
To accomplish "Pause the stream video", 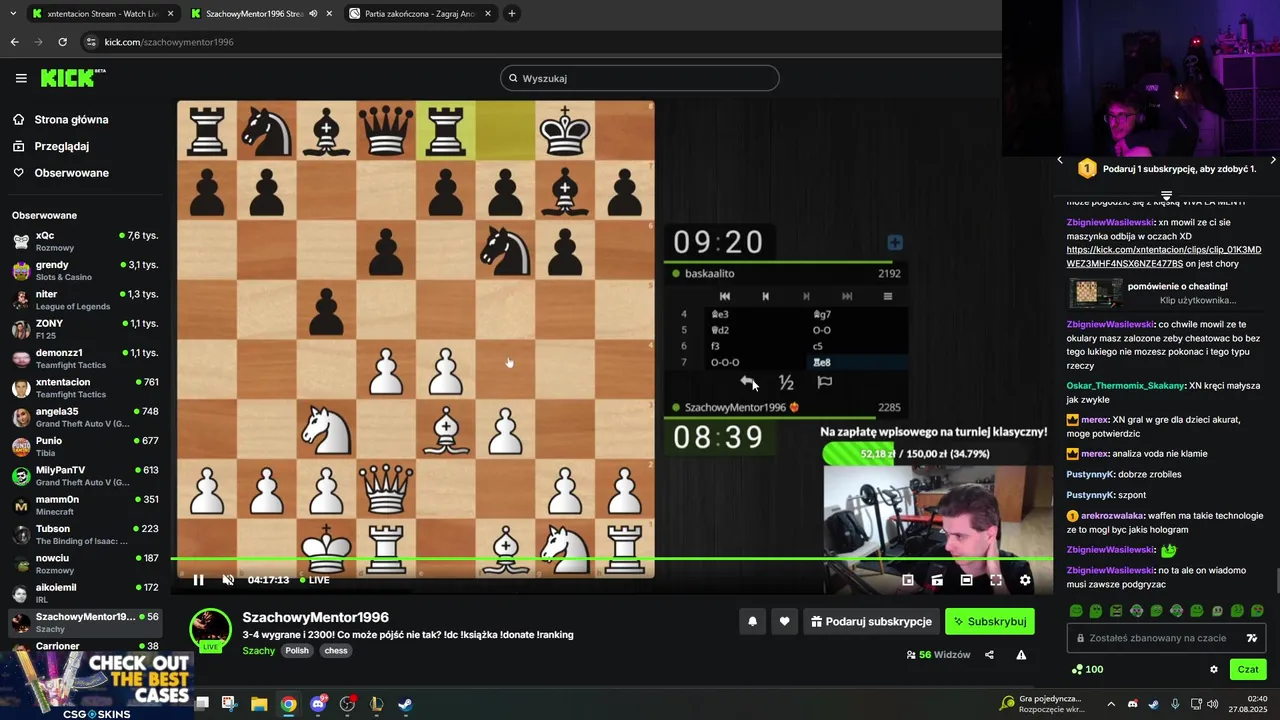I will (198, 580).
